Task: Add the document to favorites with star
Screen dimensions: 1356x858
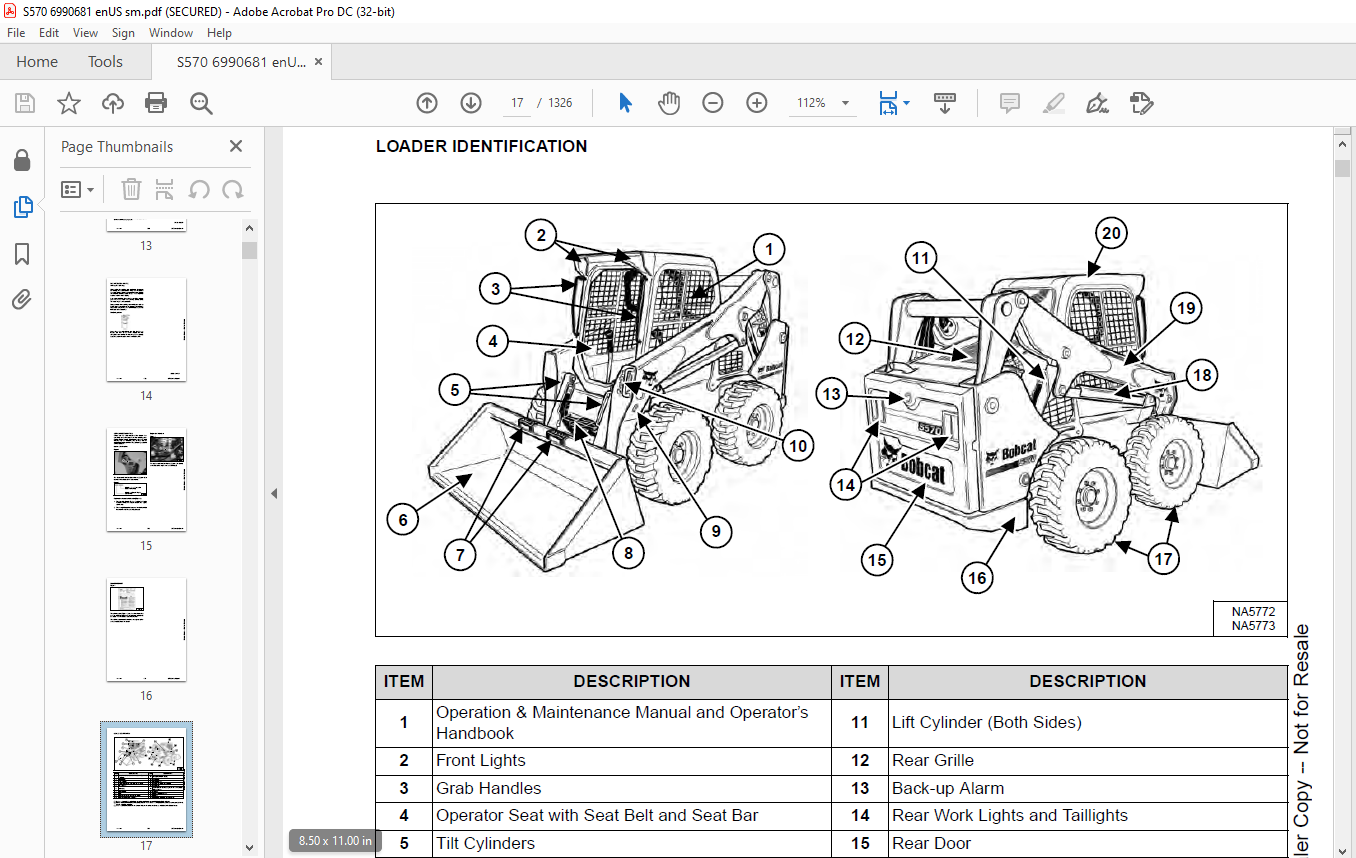Action: 68,103
